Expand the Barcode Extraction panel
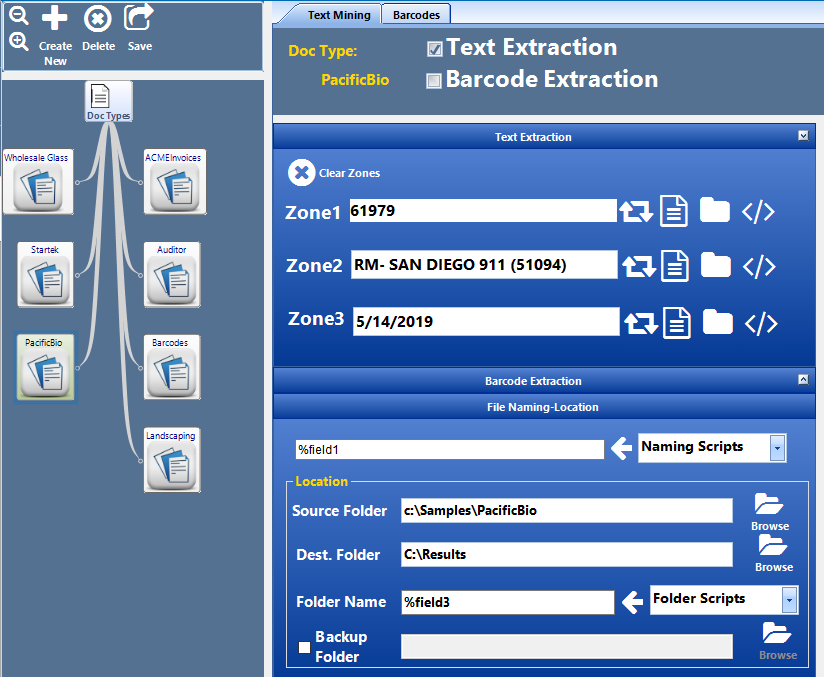824x677 pixels. click(803, 379)
